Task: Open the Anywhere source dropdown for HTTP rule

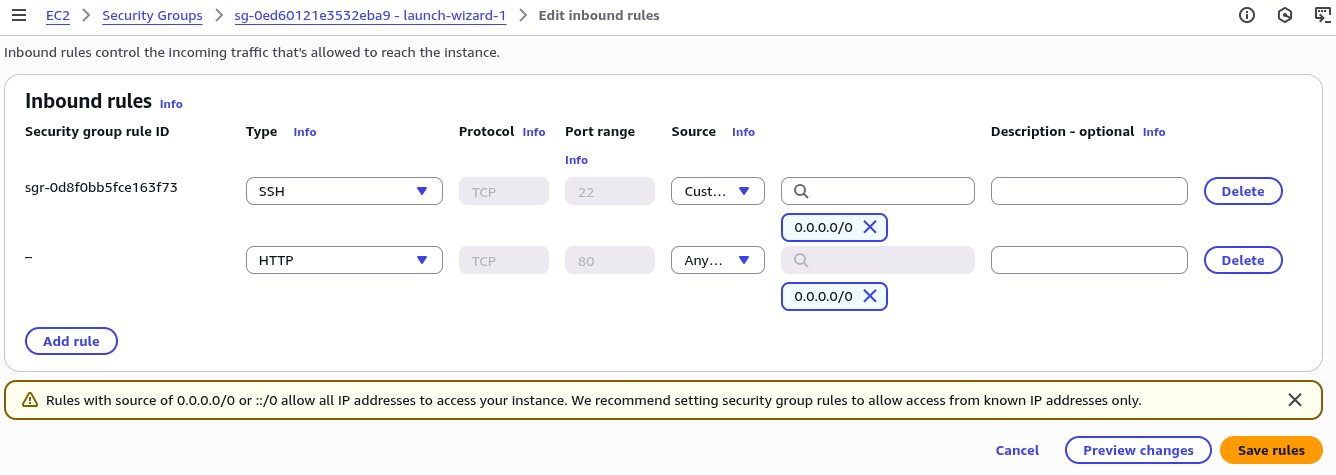Action: [x=718, y=260]
